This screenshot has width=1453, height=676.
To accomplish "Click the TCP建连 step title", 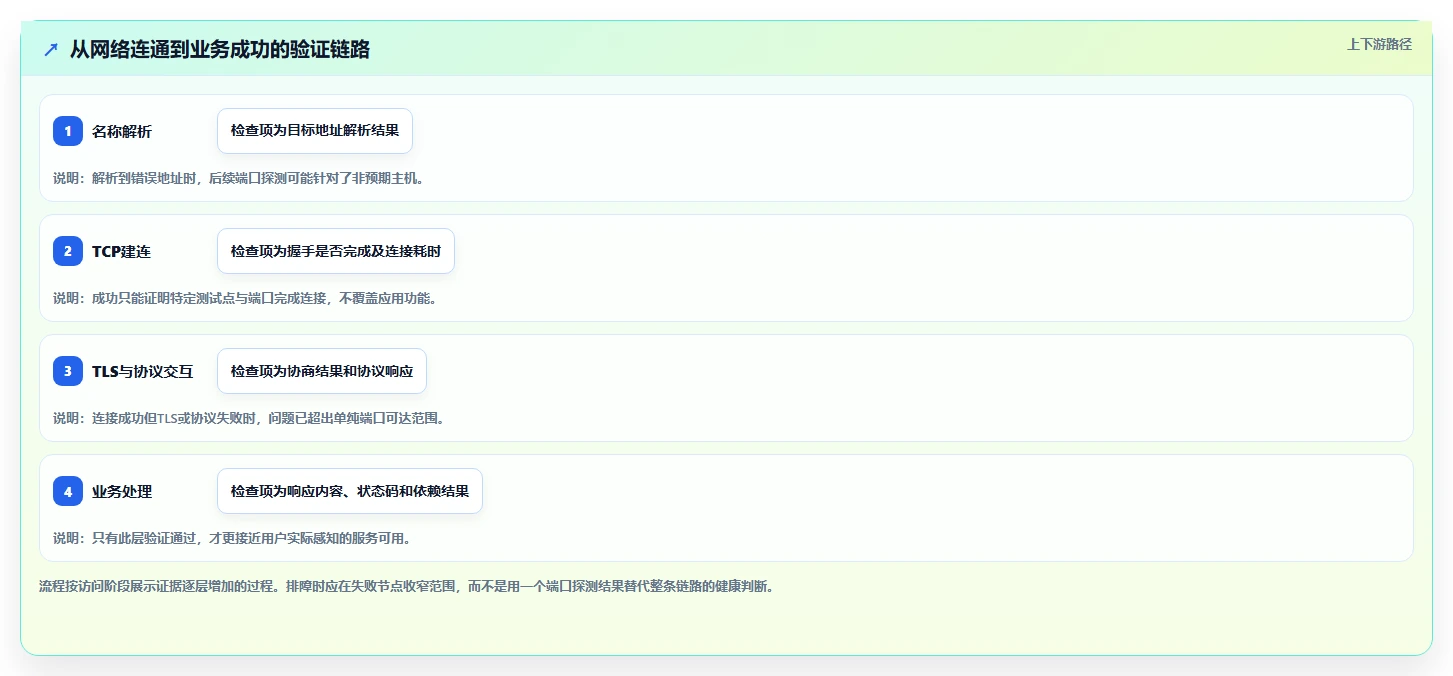I will (x=121, y=251).
